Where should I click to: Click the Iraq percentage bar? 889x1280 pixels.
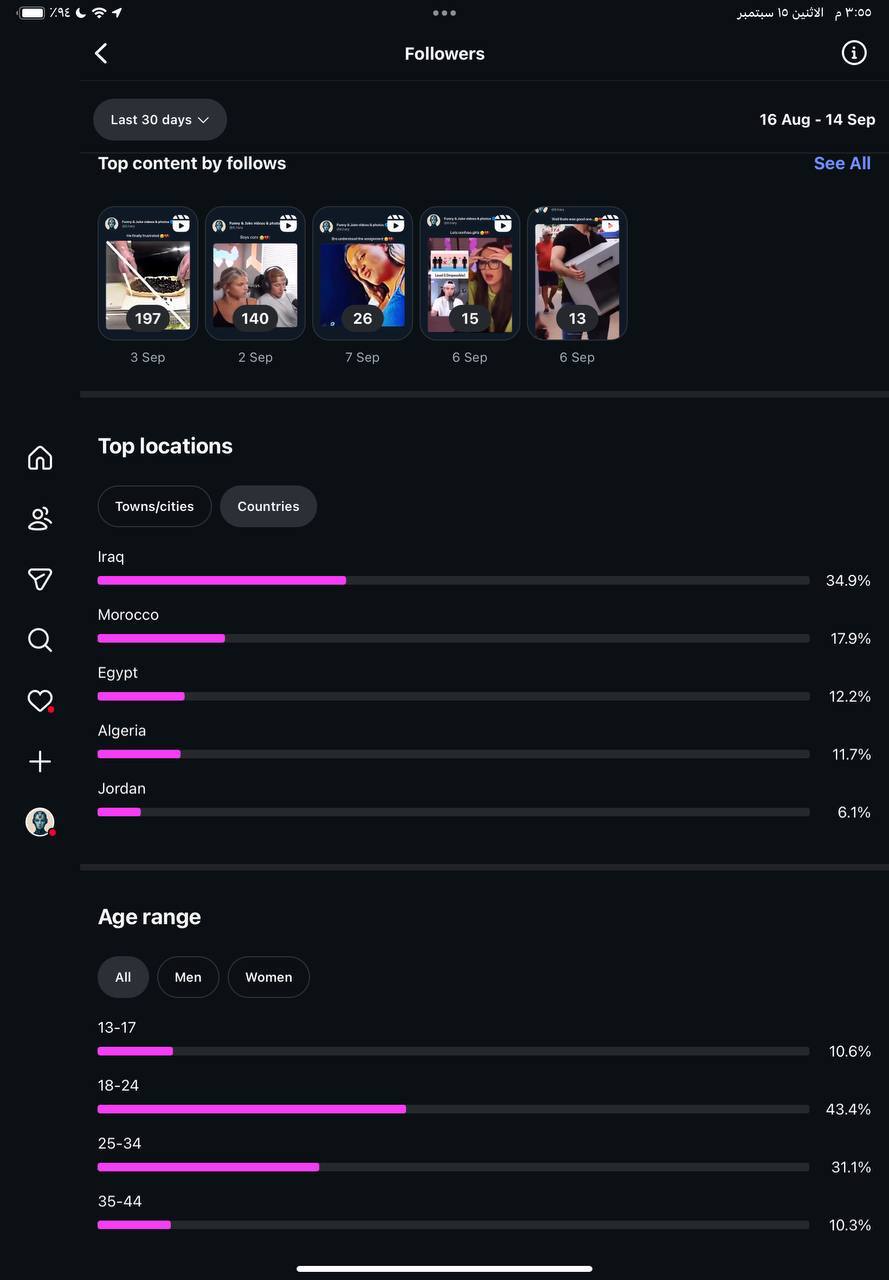click(453, 580)
